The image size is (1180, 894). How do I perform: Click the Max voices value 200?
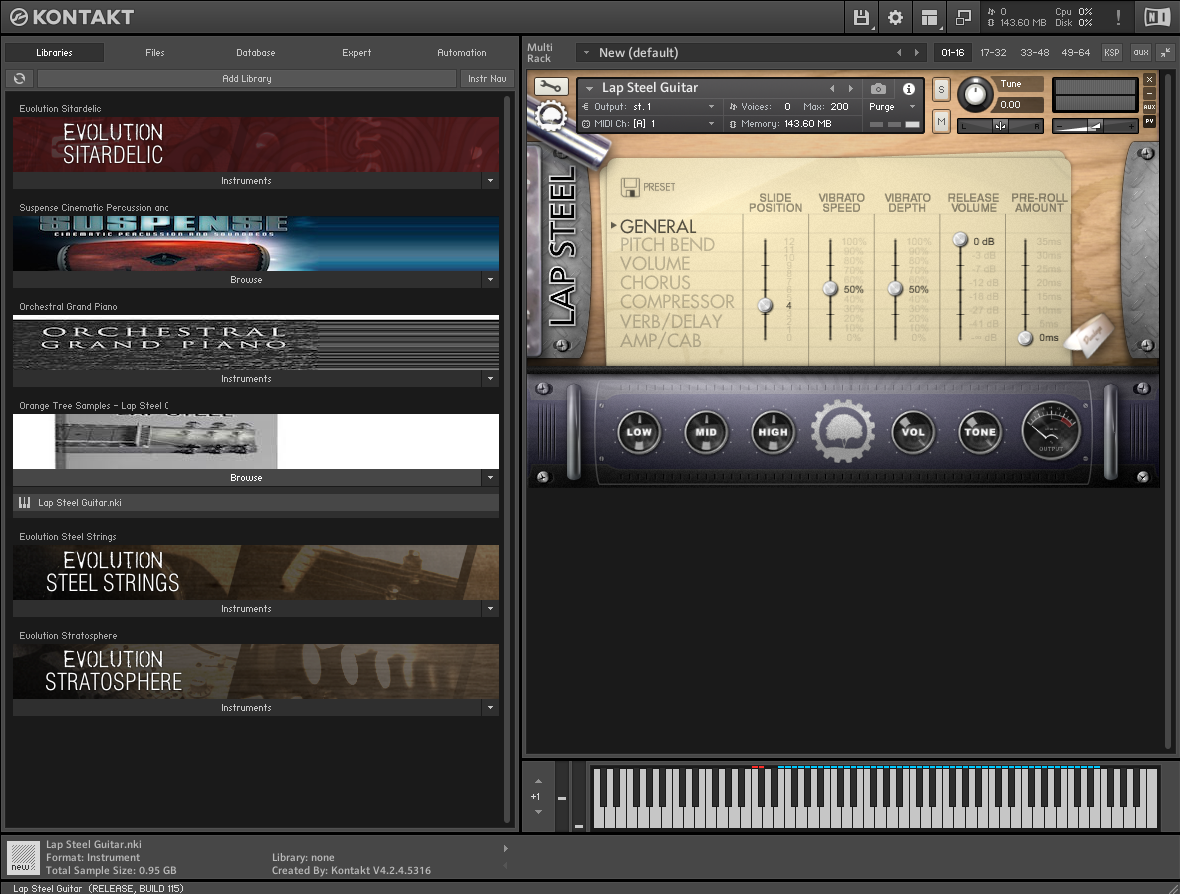tap(839, 107)
